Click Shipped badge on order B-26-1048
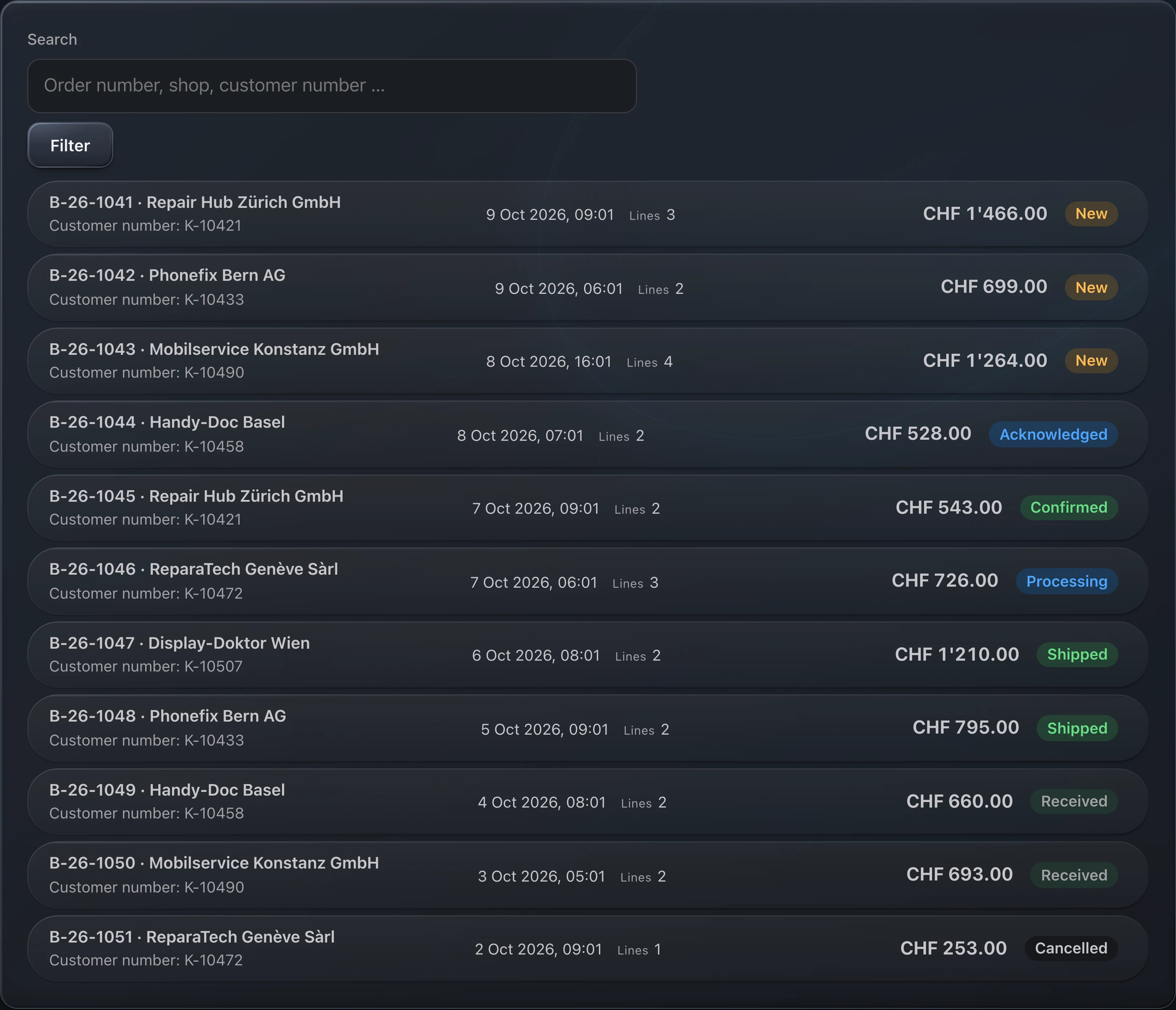The image size is (1176, 1010). (x=1077, y=728)
